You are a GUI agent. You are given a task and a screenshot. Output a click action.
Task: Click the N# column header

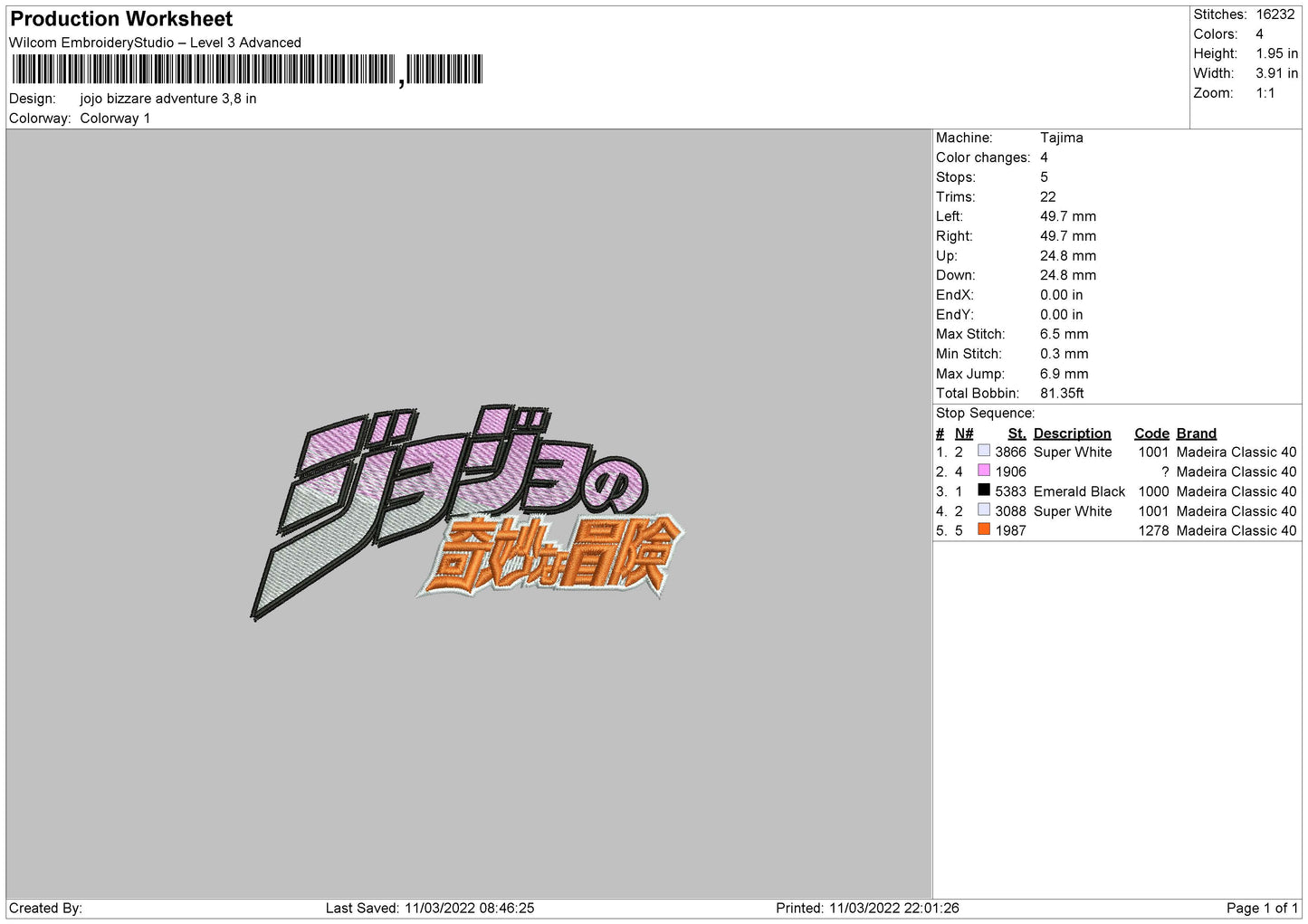964,433
